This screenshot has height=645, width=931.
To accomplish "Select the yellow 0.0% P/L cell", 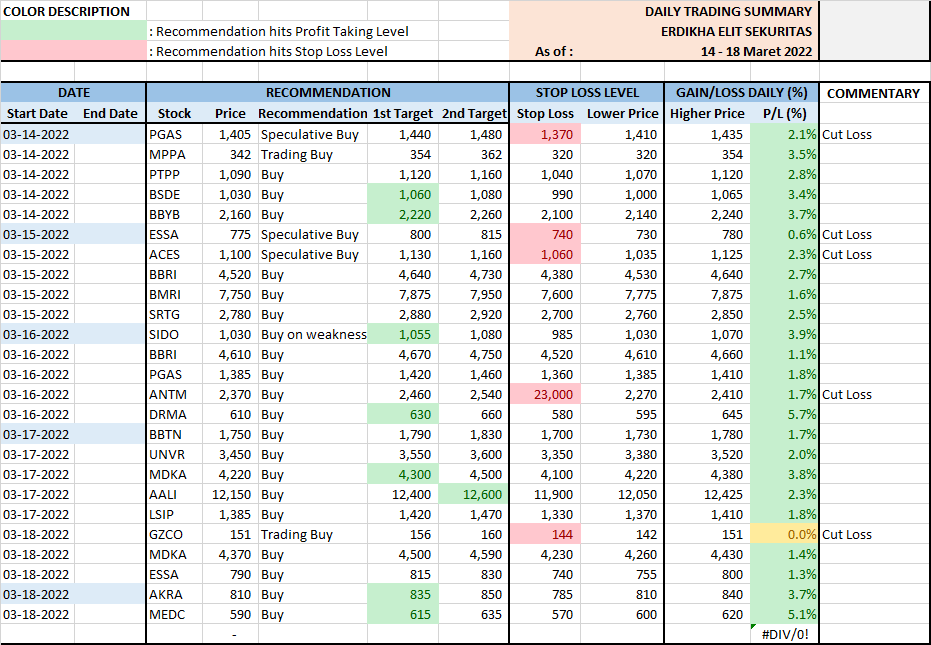I will [x=785, y=534].
